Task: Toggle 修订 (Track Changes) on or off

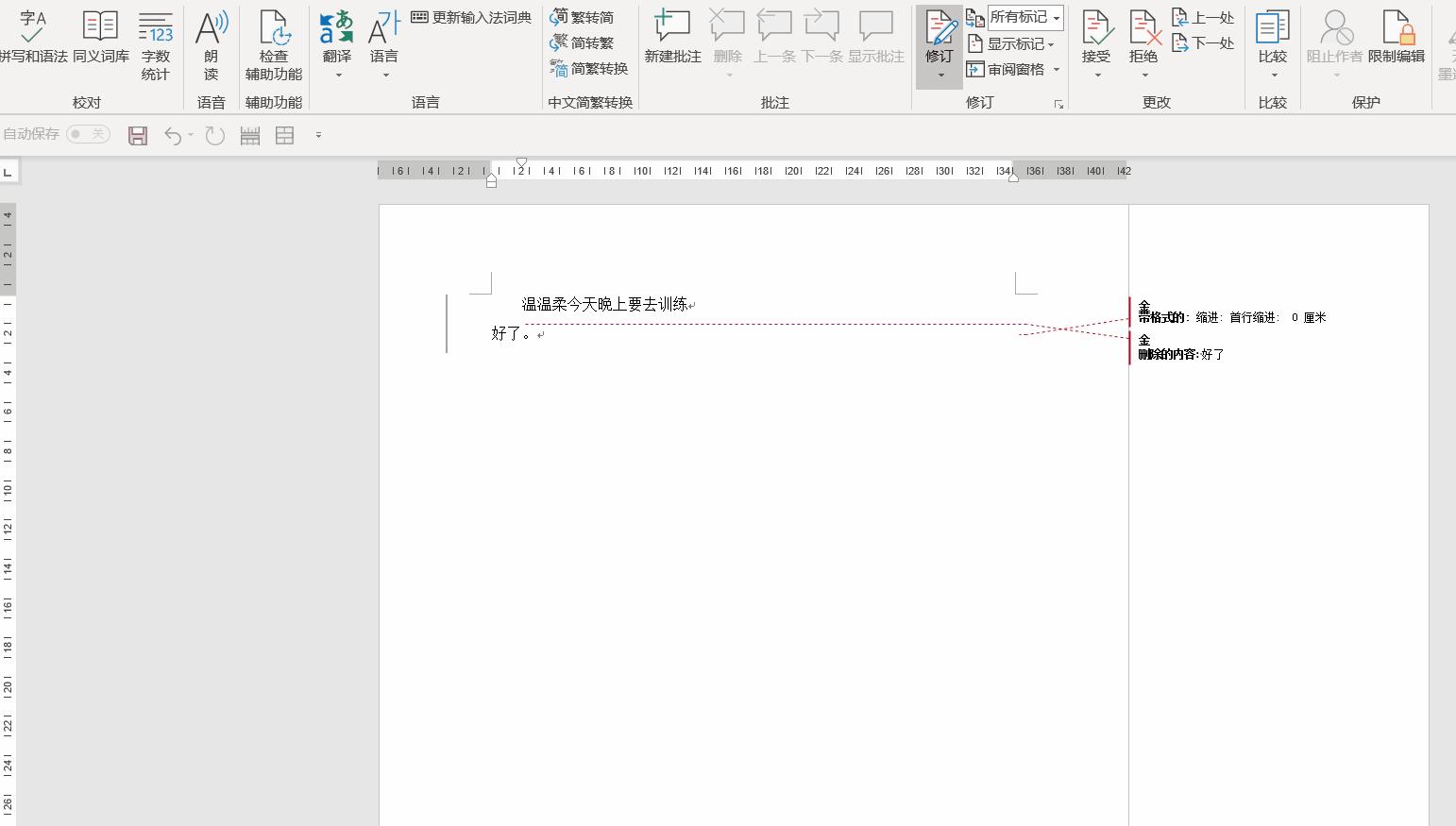Action: (940, 38)
